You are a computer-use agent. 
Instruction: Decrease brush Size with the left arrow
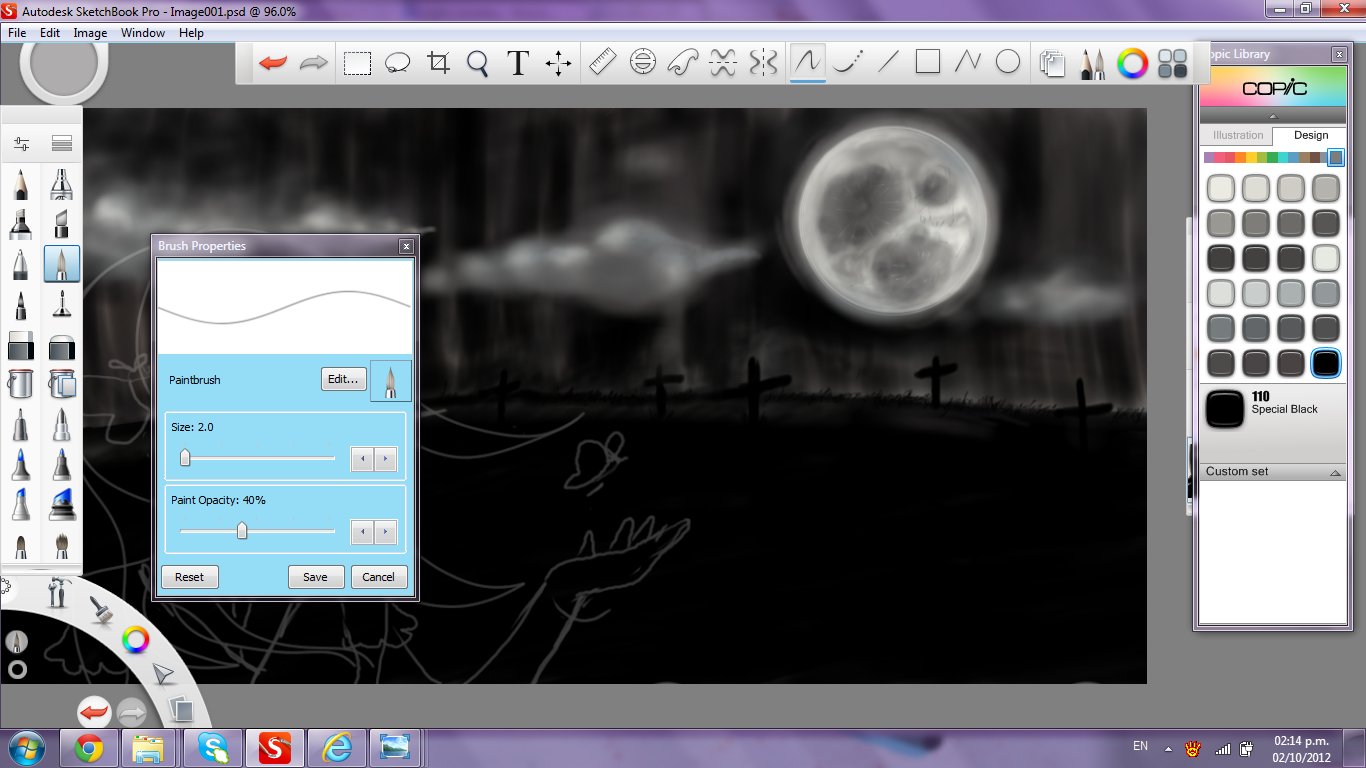pos(362,459)
